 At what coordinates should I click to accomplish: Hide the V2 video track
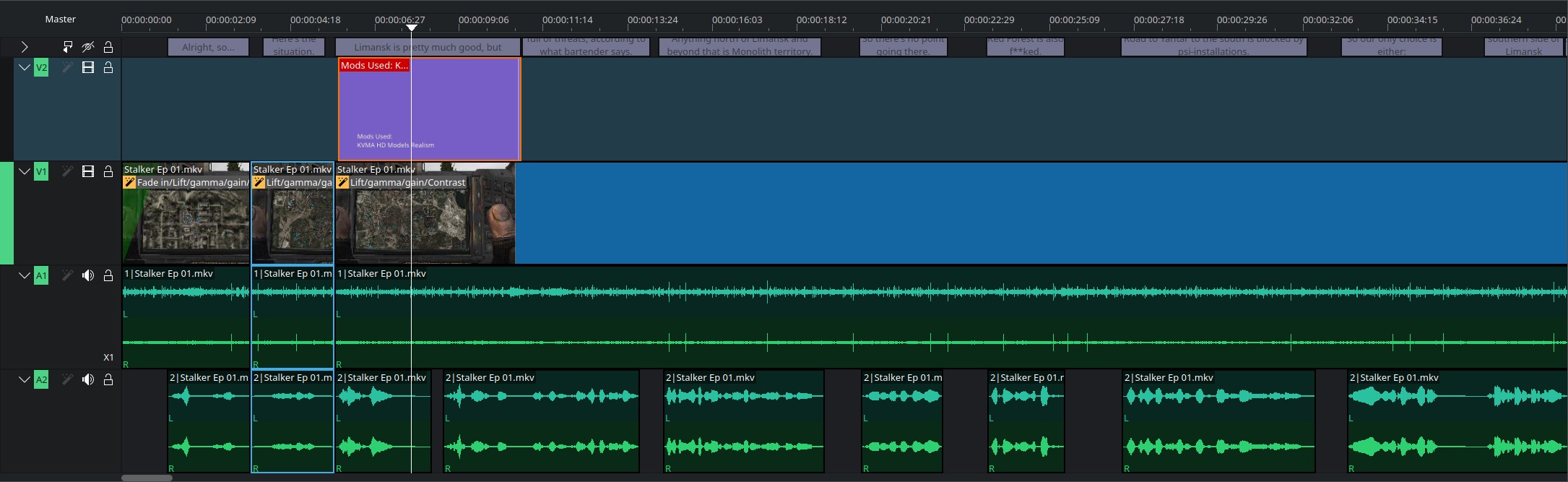[88, 68]
